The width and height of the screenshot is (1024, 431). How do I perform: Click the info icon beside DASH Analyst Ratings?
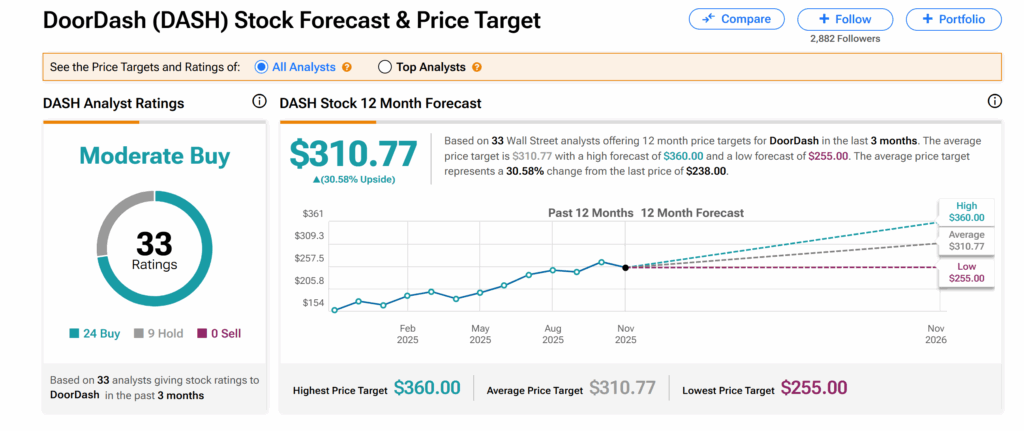point(259,102)
